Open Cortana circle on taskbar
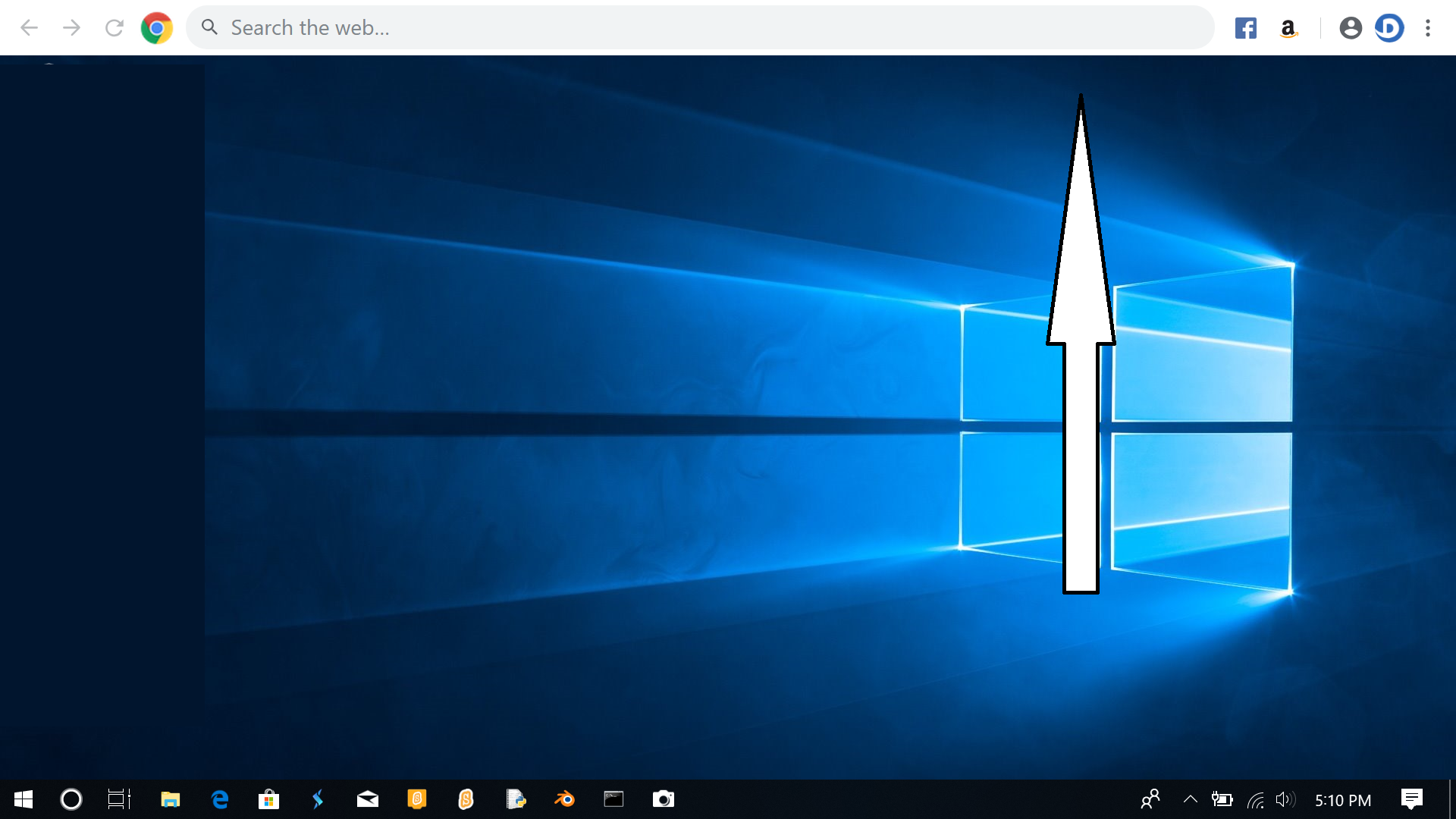This screenshot has height=819, width=1456. point(71,799)
